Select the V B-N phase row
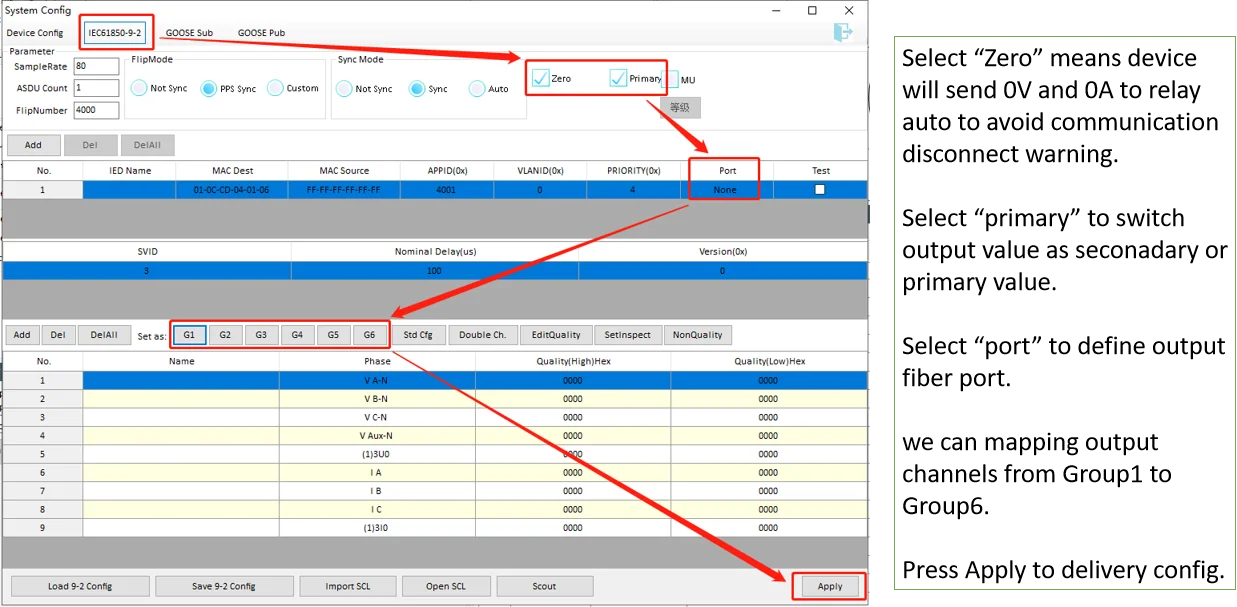 (435, 398)
